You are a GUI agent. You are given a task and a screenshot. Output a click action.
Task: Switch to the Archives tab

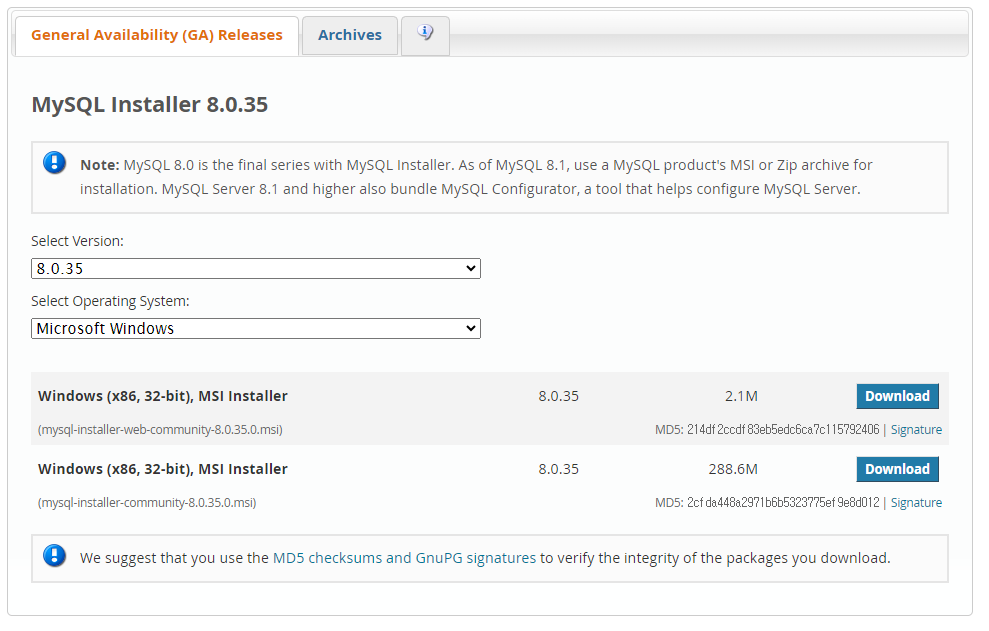[x=349, y=35]
